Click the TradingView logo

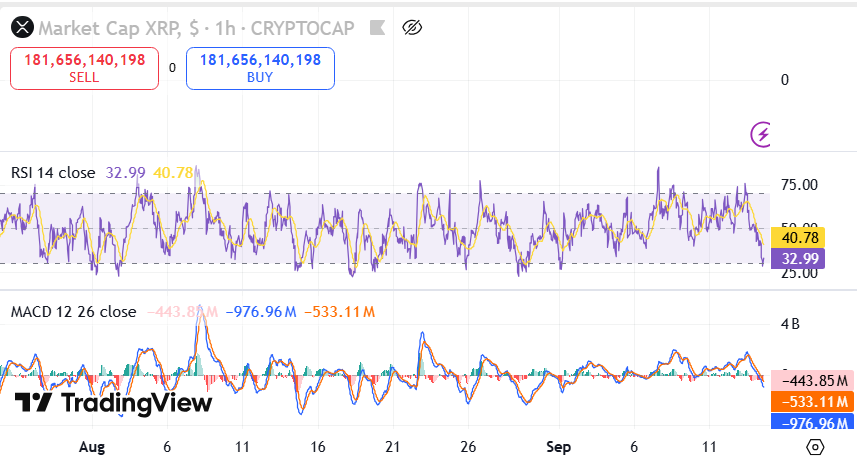[x=114, y=403]
